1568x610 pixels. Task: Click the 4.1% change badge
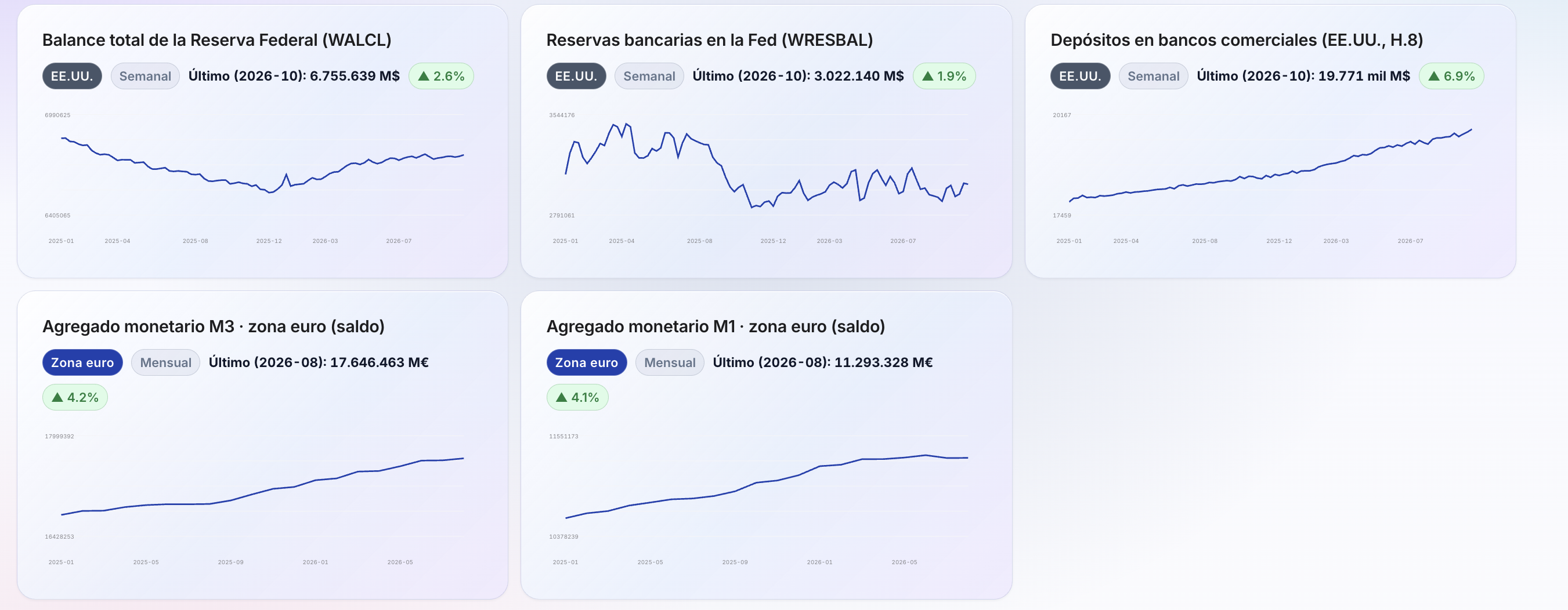coord(577,397)
